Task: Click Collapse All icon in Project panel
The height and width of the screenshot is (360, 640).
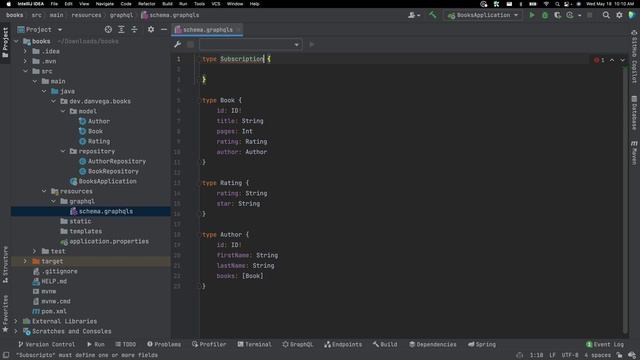Action: click(134, 29)
